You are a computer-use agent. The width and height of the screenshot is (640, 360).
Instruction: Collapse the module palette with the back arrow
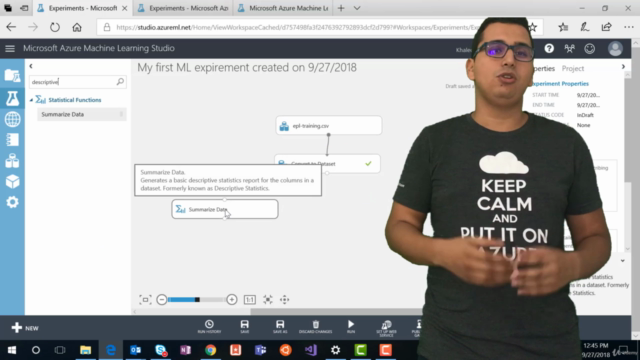pyautogui.click(x=31, y=66)
